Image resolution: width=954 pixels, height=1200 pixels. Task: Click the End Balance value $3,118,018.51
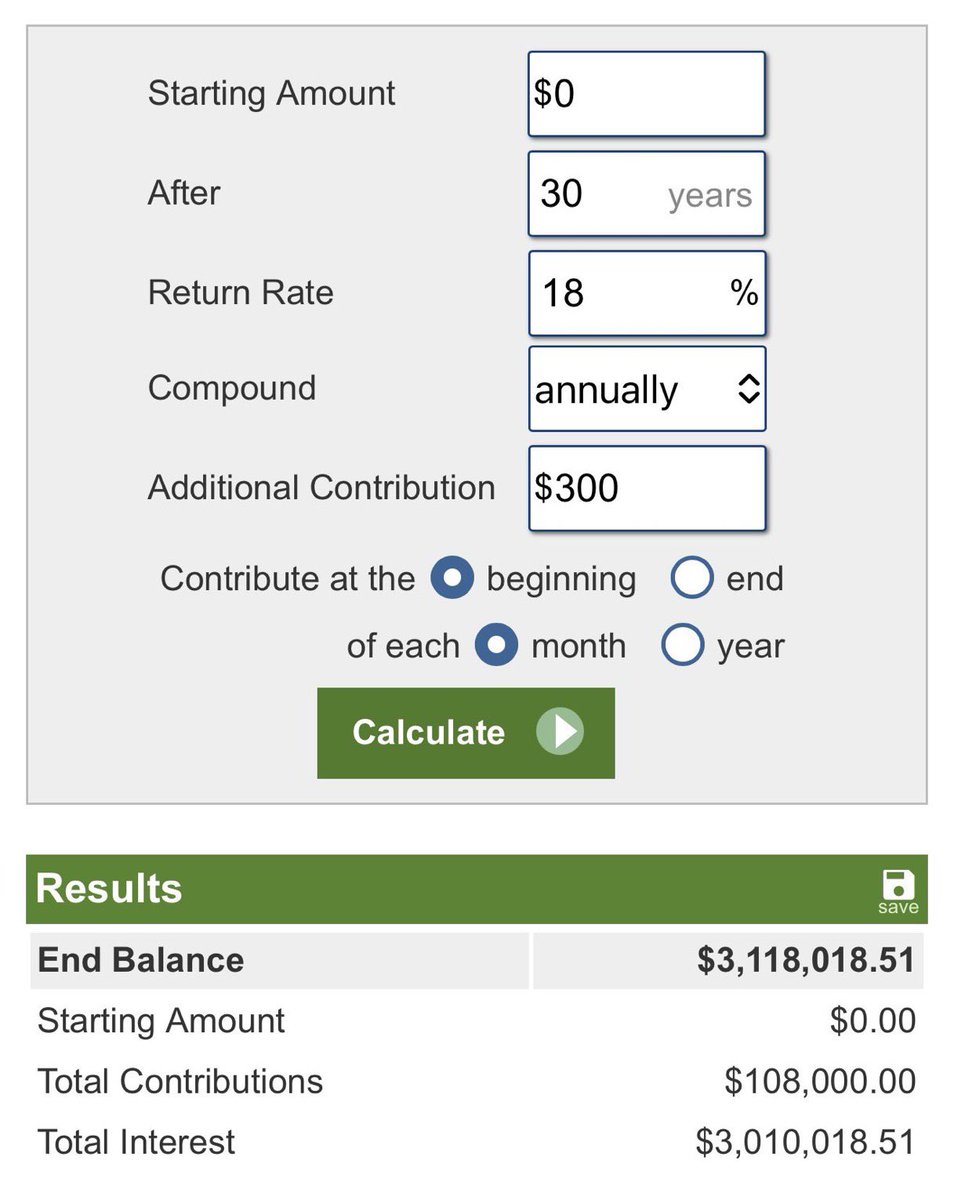tap(806, 960)
